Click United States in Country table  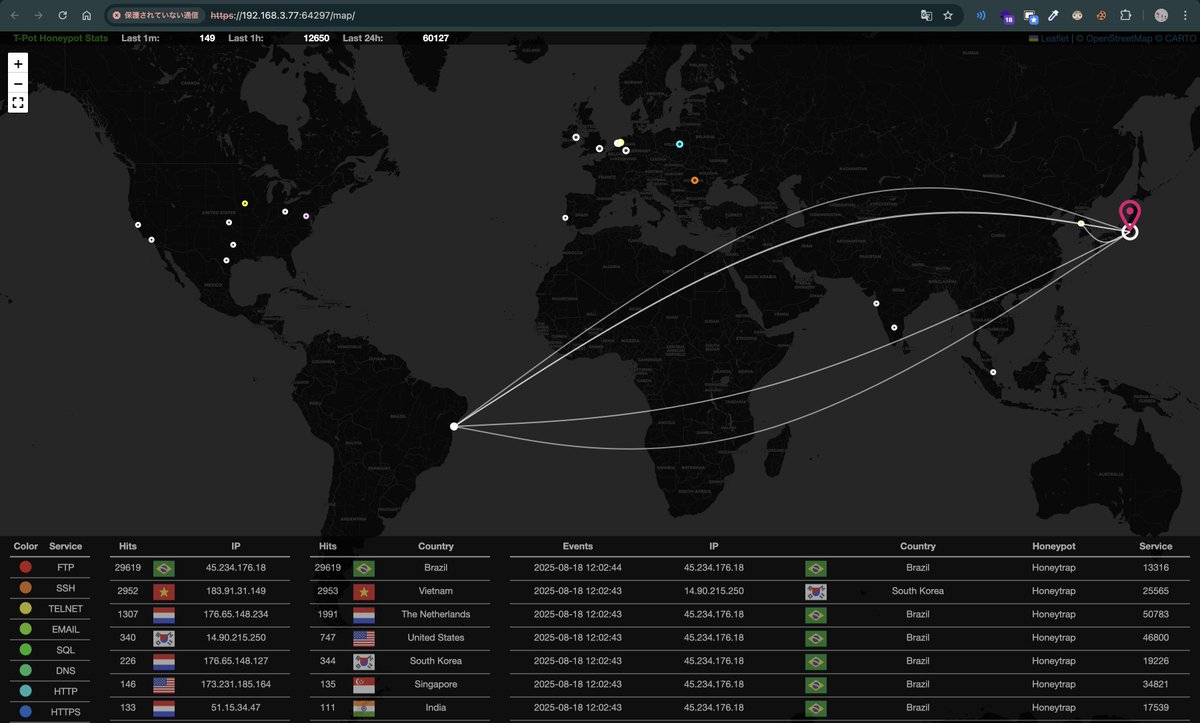[x=436, y=637]
